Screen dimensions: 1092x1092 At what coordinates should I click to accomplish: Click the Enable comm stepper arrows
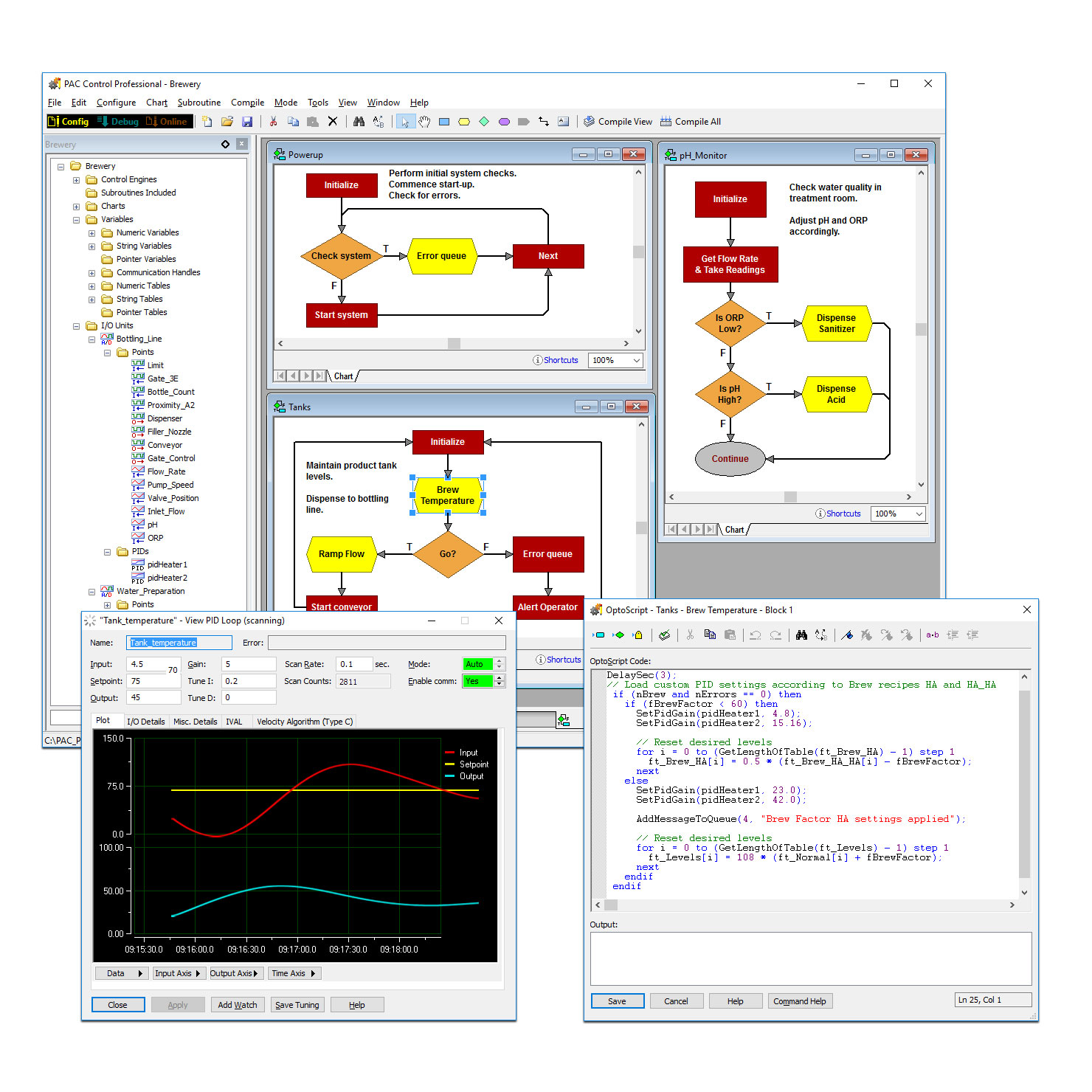[500, 681]
